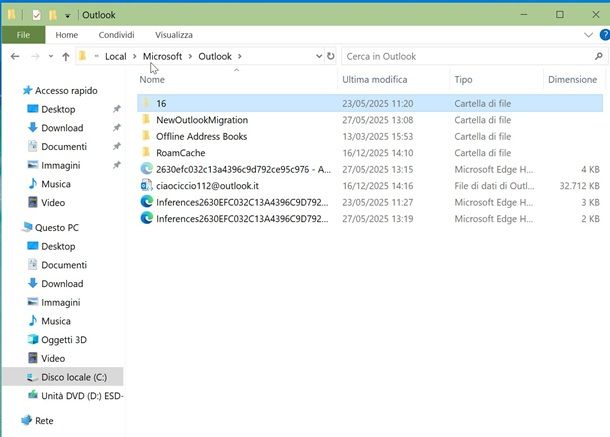Open Oggetti 3D folder
Image resolution: width=610 pixels, height=437 pixels.
[64, 340]
